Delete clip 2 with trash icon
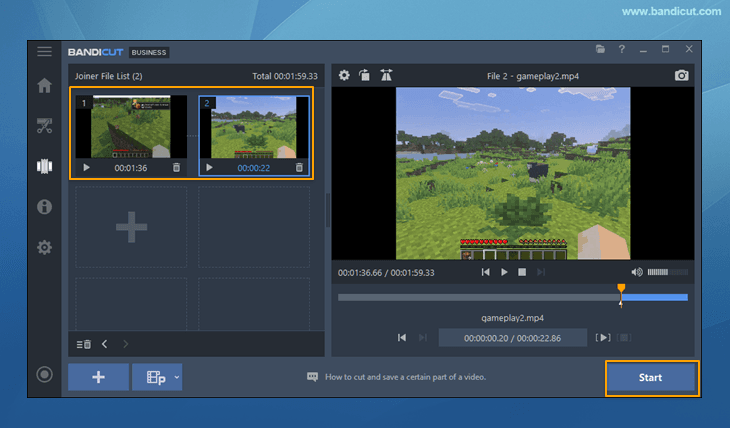The height and width of the screenshot is (428, 730). [299, 168]
